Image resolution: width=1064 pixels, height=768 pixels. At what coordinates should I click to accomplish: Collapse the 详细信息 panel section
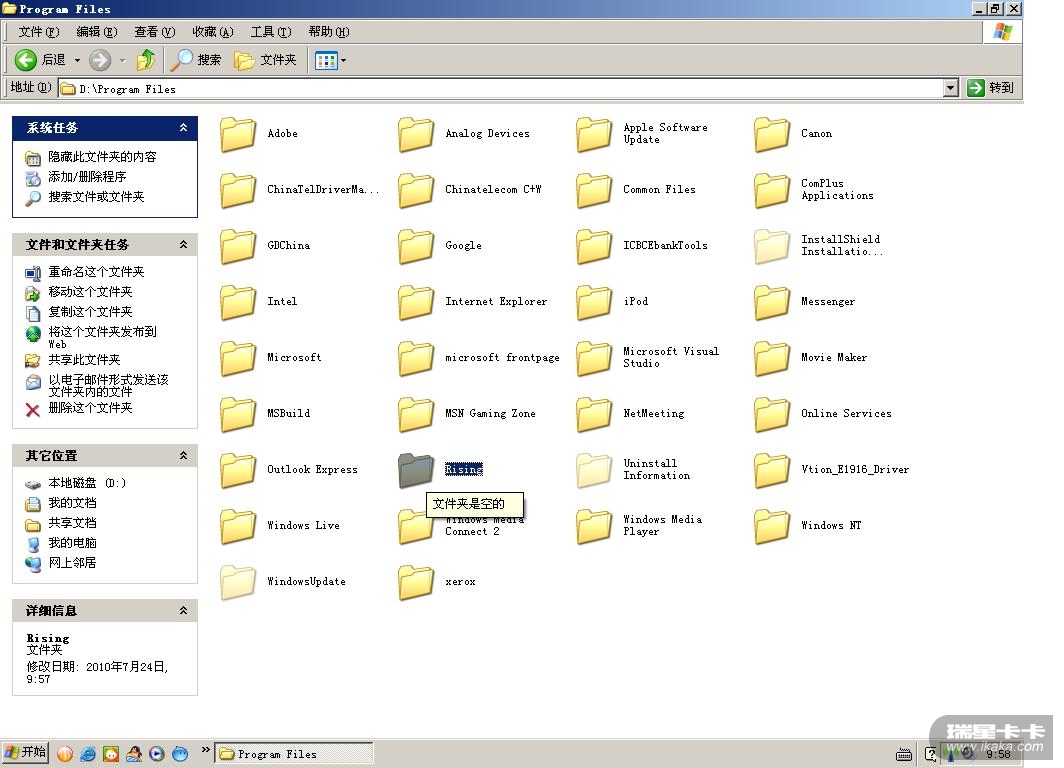point(183,610)
